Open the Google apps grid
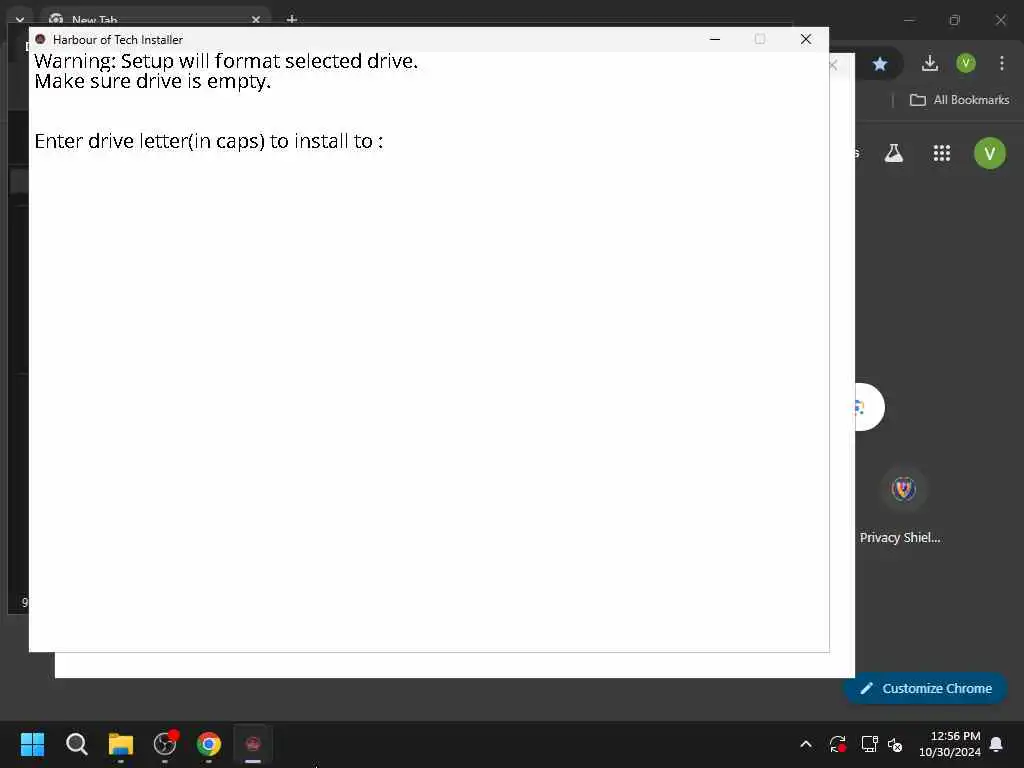This screenshot has width=1024, height=768. tap(942, 153)
